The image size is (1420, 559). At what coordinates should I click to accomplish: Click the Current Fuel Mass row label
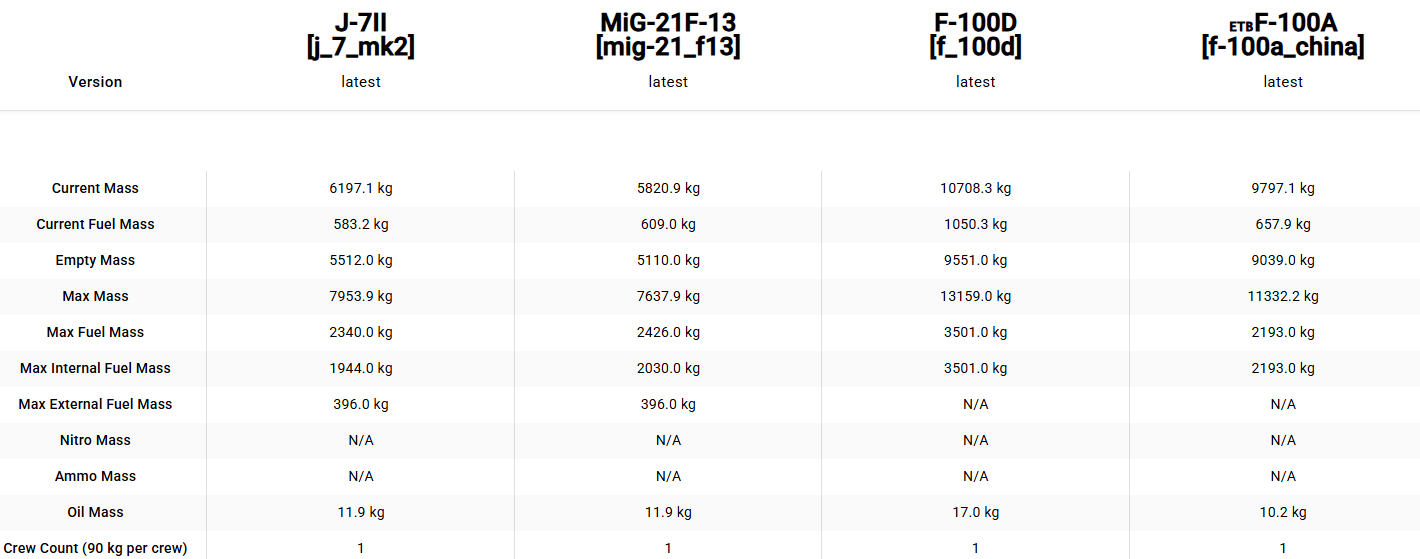[x=95, y=224]
